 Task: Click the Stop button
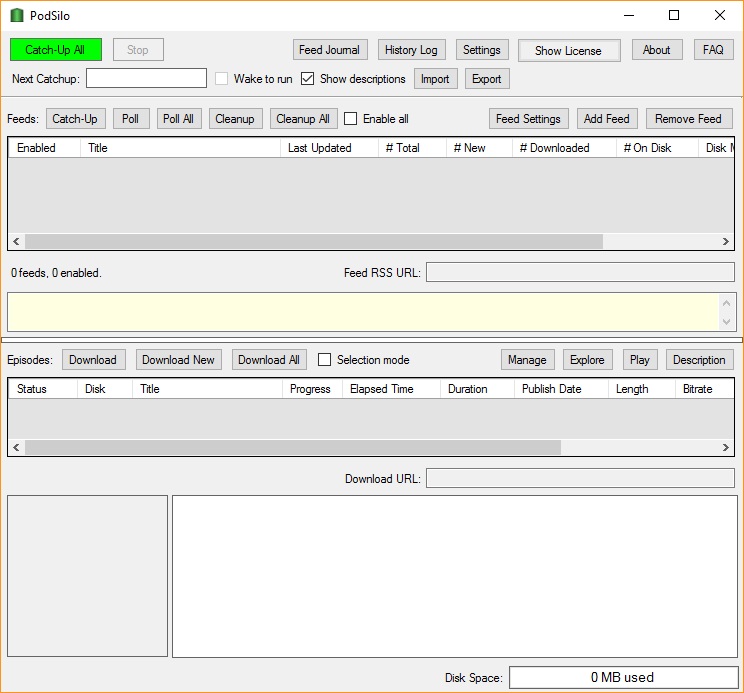pos(138,50)
